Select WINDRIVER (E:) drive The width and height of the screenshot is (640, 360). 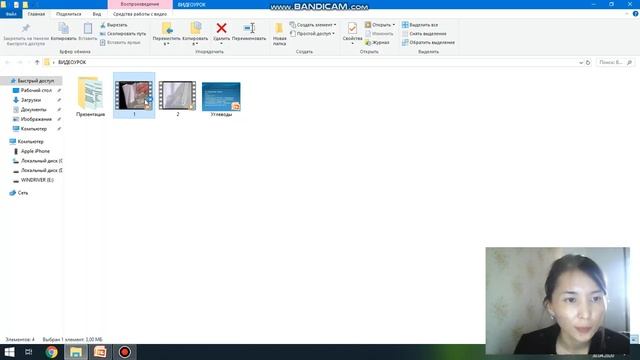[37, 180]
